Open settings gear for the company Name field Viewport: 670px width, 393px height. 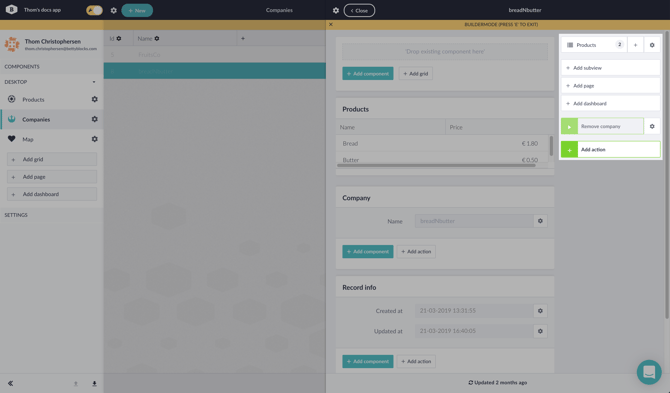click(x=540, y=221)
